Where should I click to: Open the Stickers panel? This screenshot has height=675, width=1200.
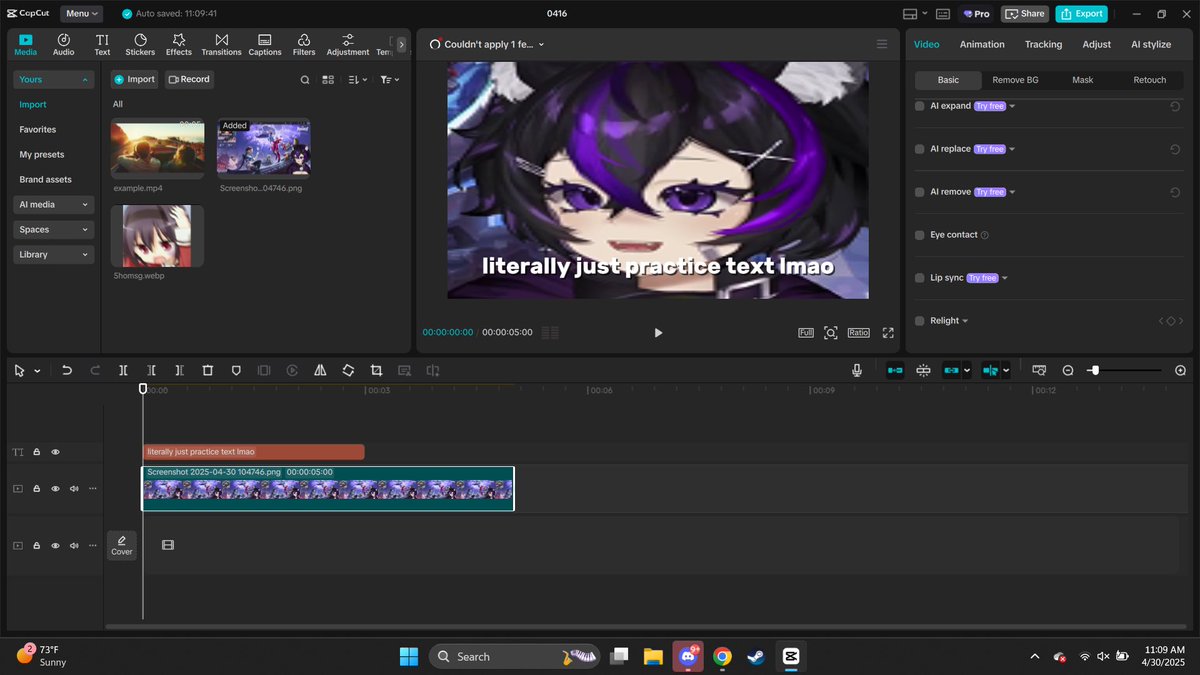[x=140, y=45]
